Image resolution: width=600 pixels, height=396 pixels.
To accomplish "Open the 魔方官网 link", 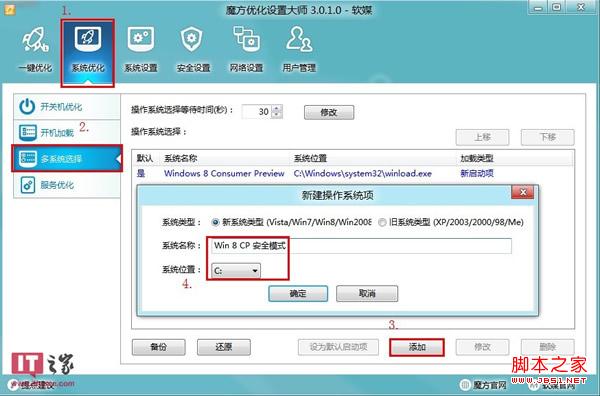I will pos(483,385).
